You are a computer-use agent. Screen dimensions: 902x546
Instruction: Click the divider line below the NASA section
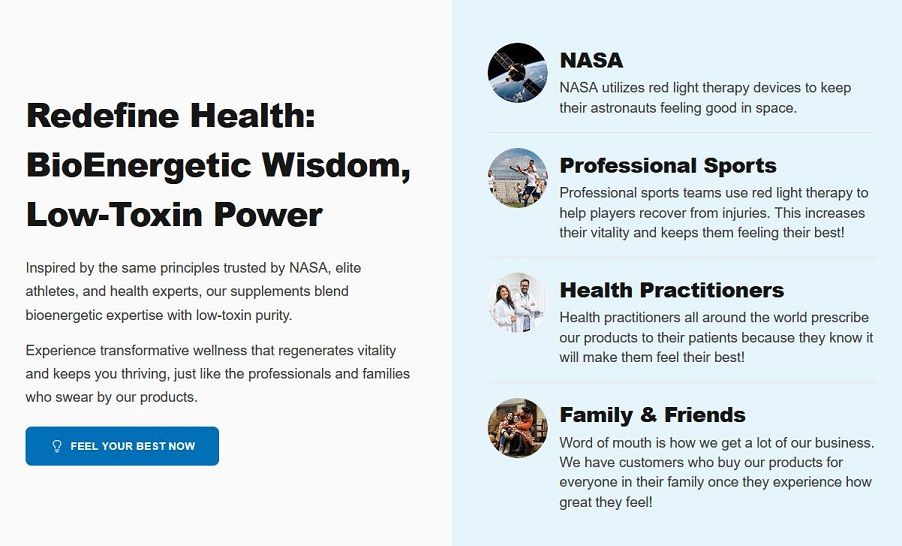tap(682, 132)
